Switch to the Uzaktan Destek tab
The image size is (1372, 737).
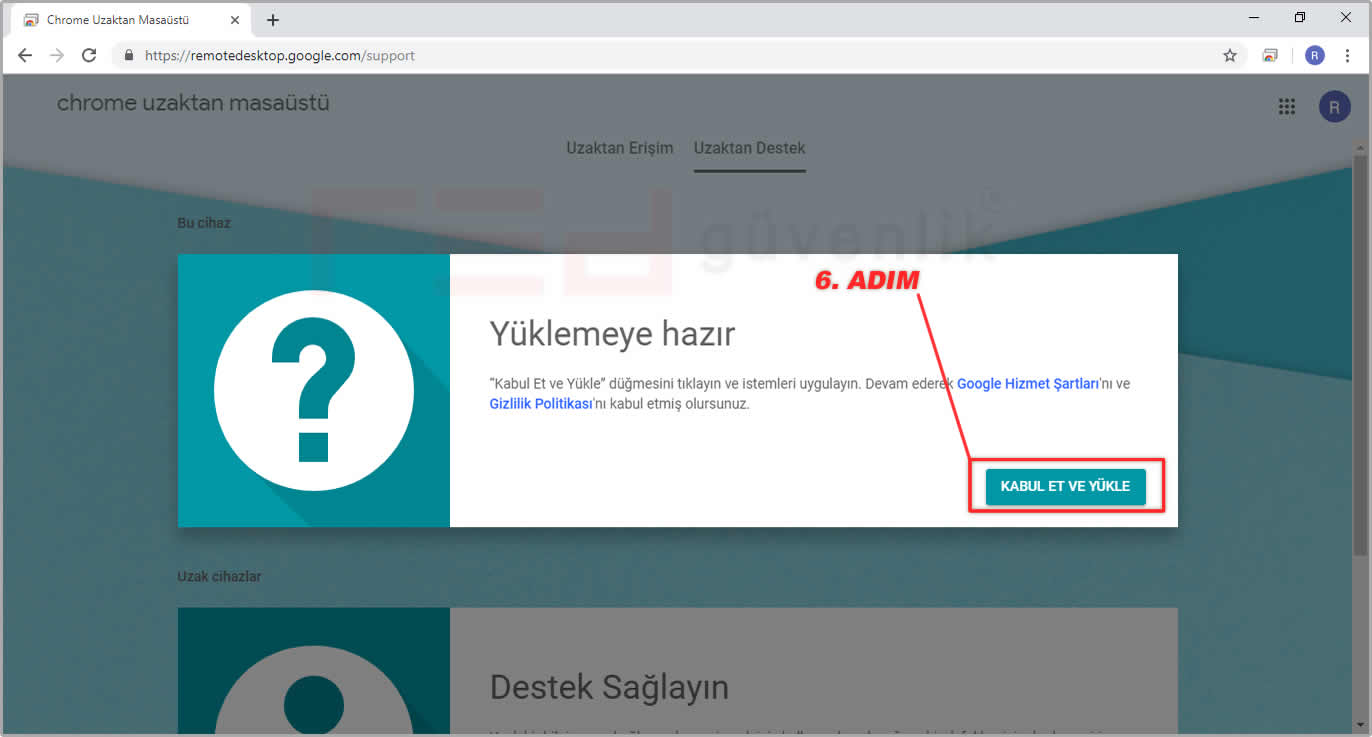pos(750,148)
